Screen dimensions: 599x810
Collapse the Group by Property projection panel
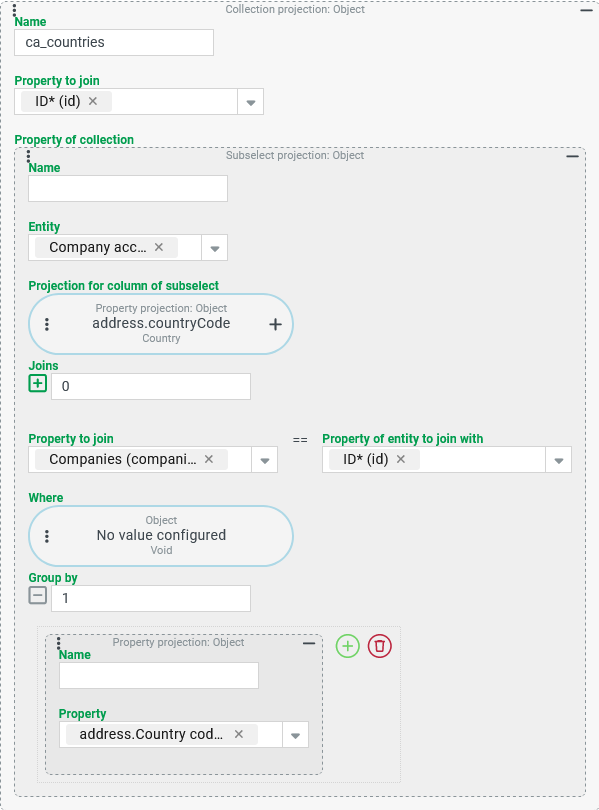click(x=309, y=643)
